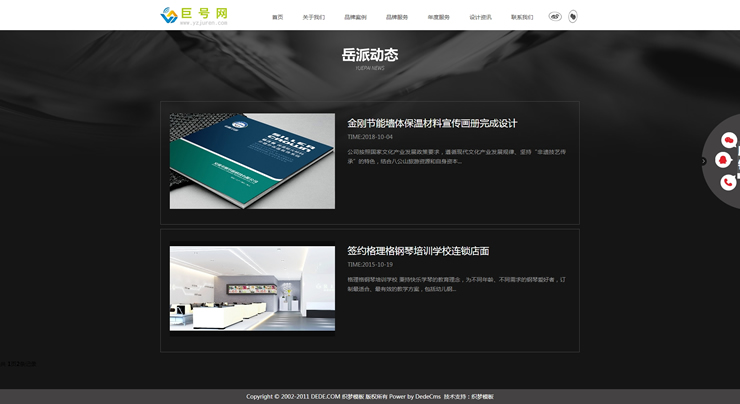Click the rightmost header icon
This screenshot has height=404, width=740.
tap(573, 16)
